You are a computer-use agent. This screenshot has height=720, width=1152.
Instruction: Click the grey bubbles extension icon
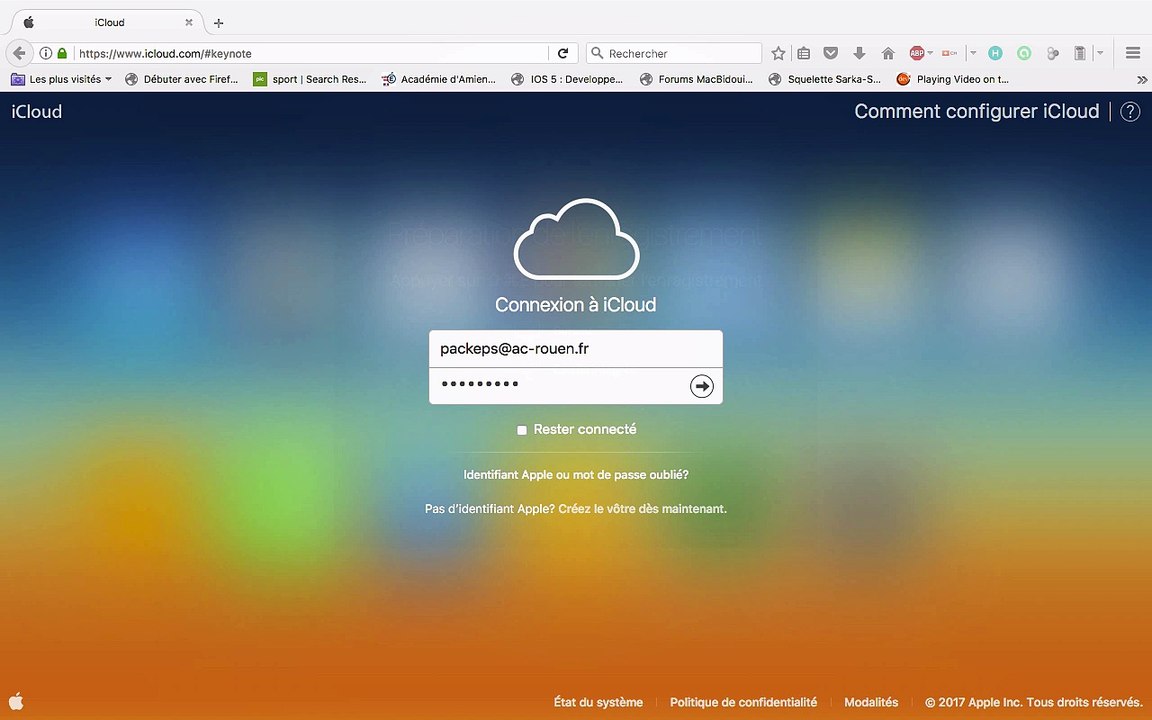tap(1053, 53)
